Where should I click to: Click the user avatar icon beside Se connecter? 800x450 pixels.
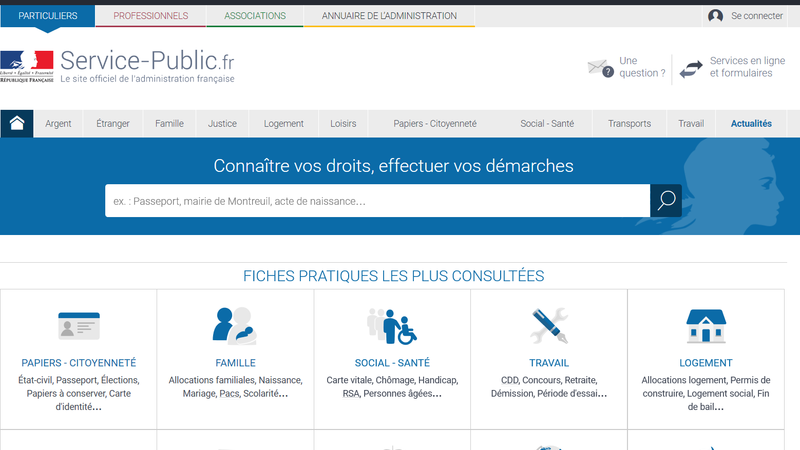(715, 16)
